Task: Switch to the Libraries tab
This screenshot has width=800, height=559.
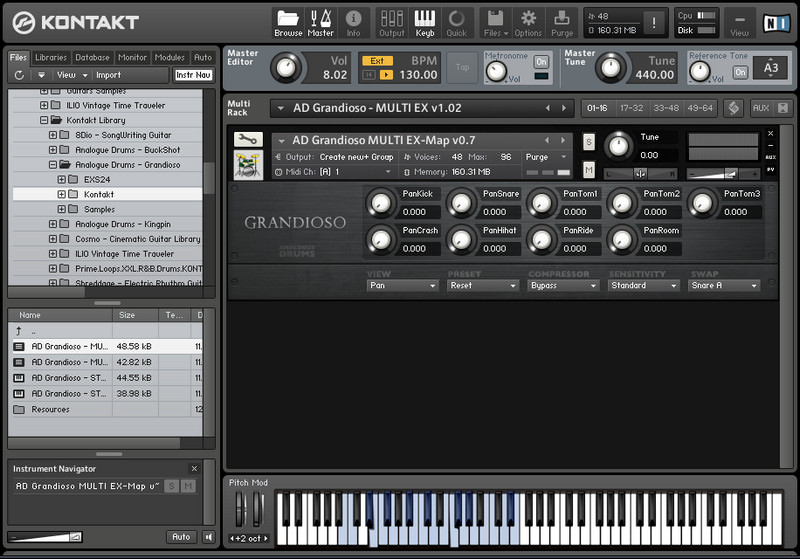Action: click(51, 57)
